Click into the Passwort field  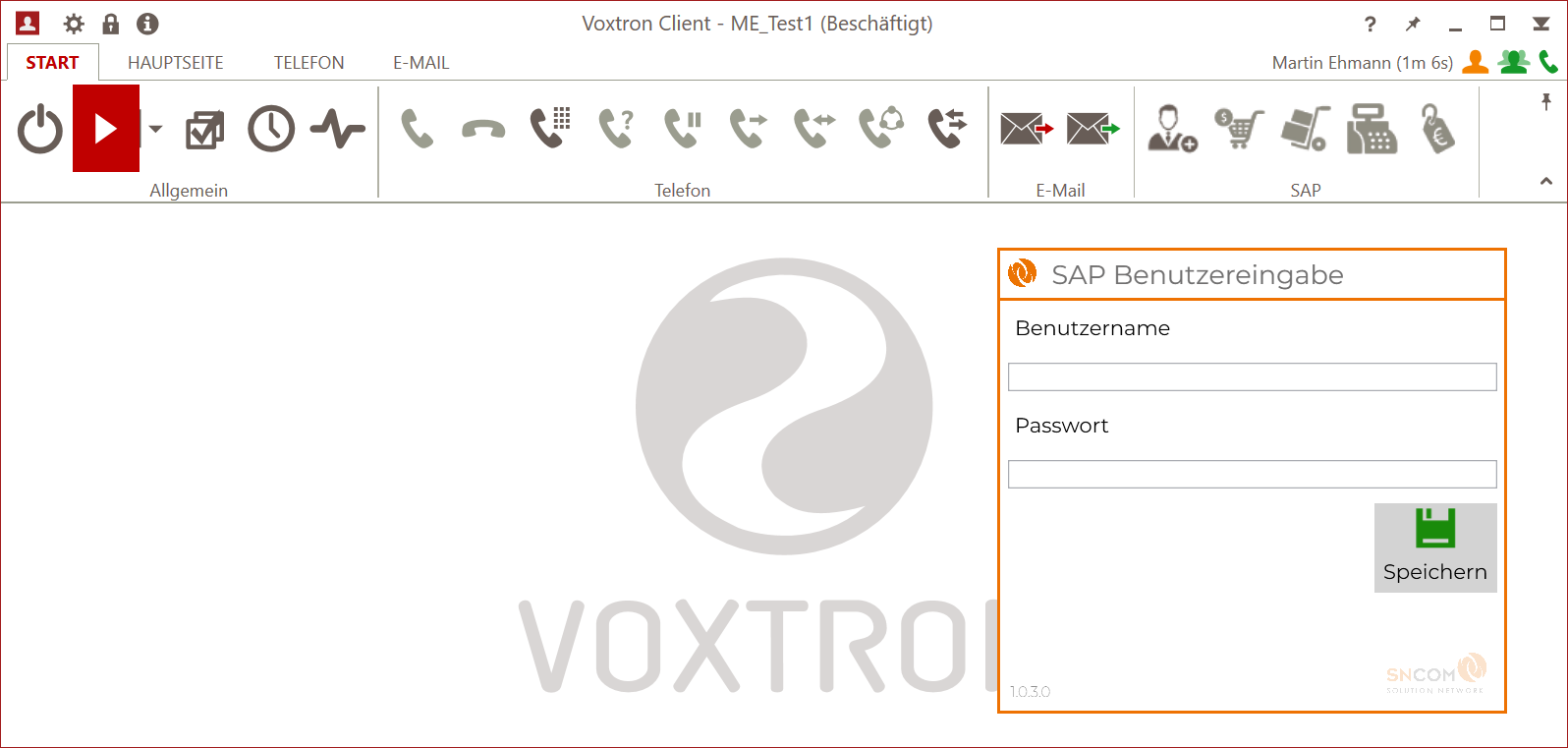1252,474
